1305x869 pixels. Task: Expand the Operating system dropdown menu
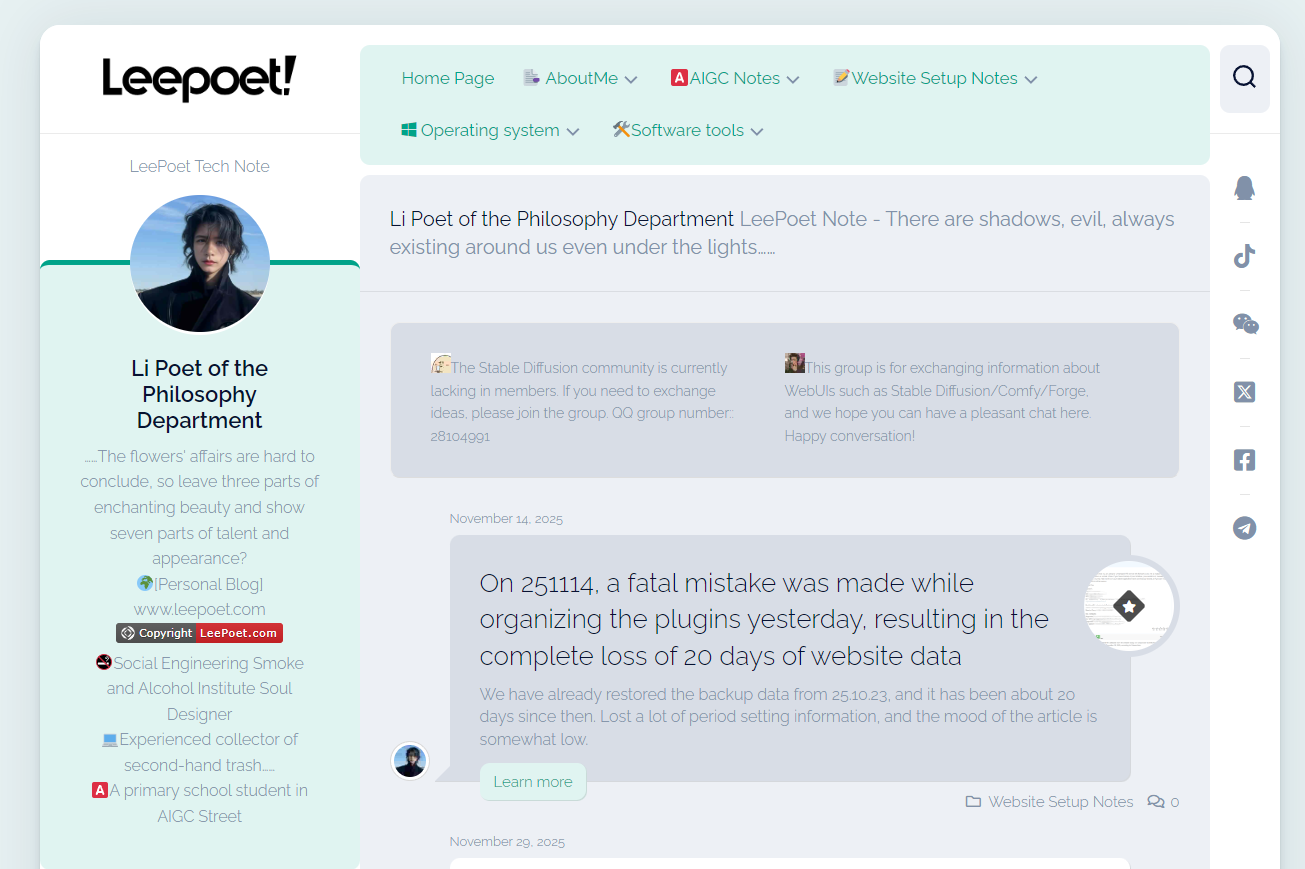[x=490, y=130]
